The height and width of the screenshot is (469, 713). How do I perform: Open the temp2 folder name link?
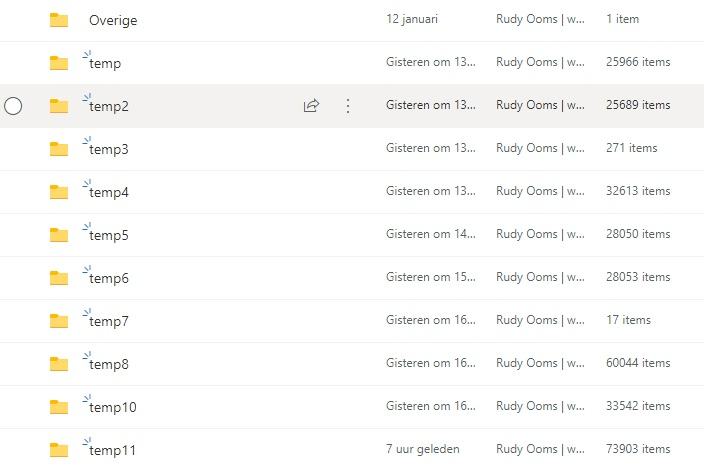click(109, 106)
